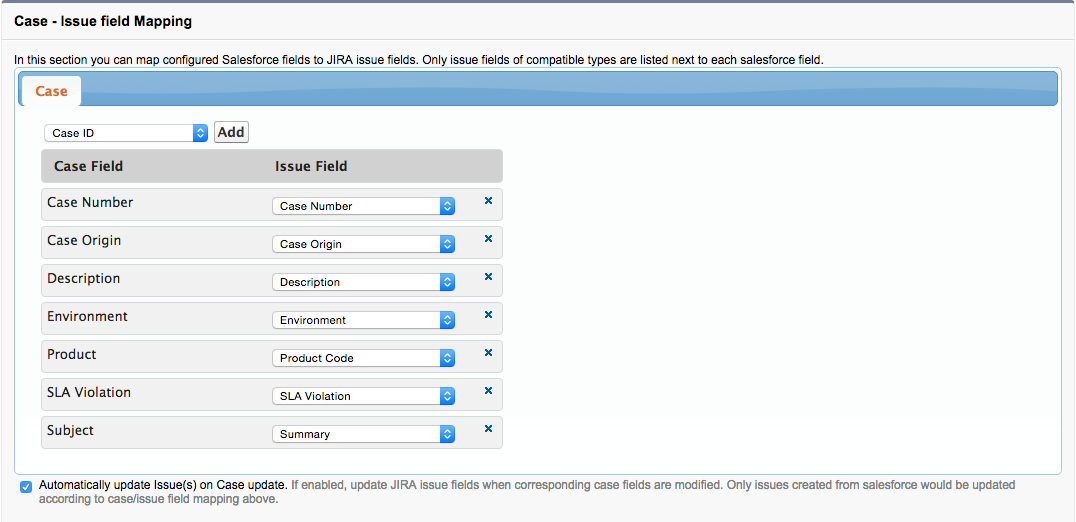The width and height of the screenshot is (1076, 522).
Task: Open the Environment issue field dropdown
Action: pos(363,320)
